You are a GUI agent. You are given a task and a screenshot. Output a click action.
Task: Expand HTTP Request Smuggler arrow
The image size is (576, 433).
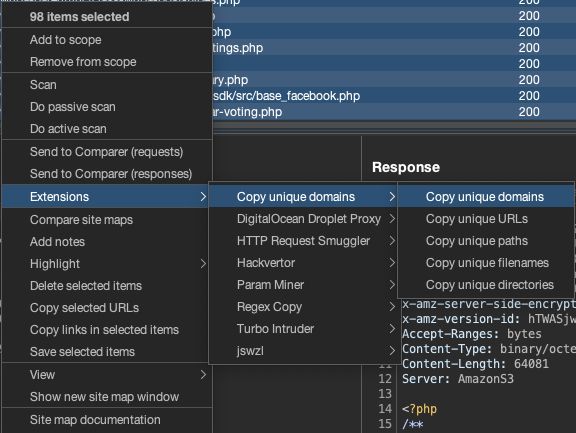click(392, 241)
